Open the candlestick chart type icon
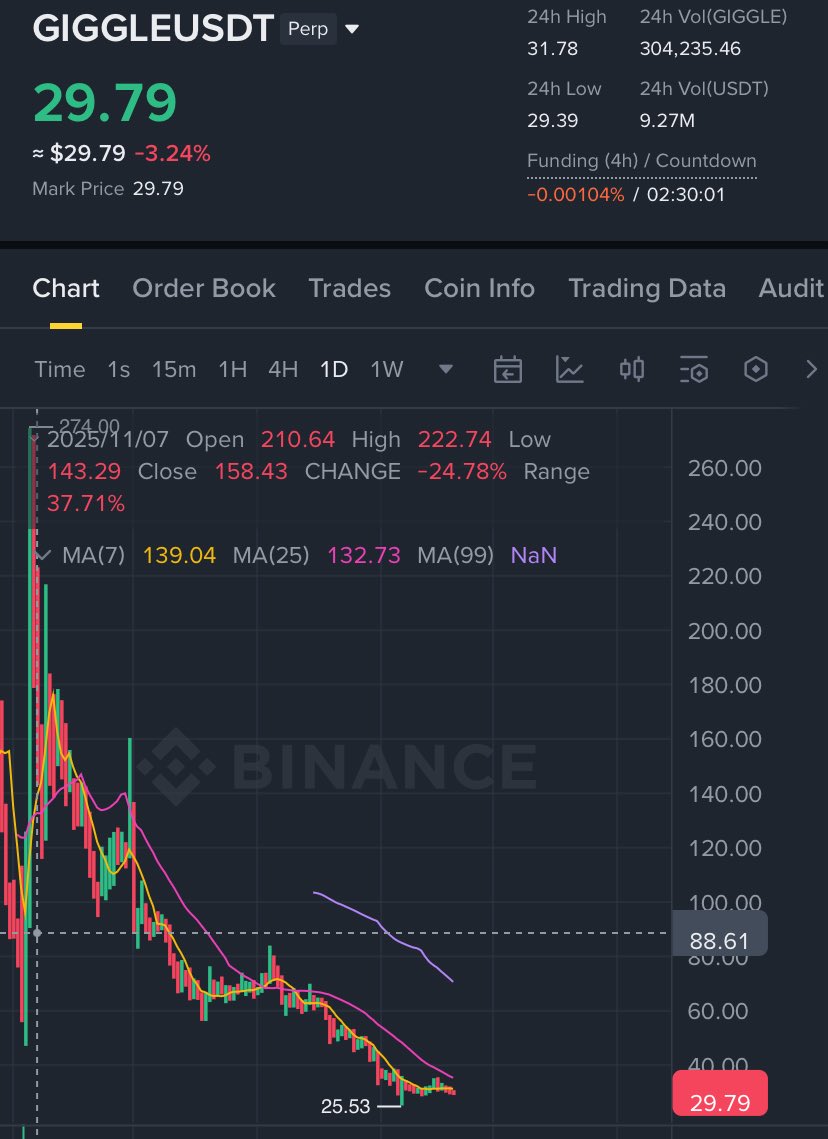 (x=631, y=370)
